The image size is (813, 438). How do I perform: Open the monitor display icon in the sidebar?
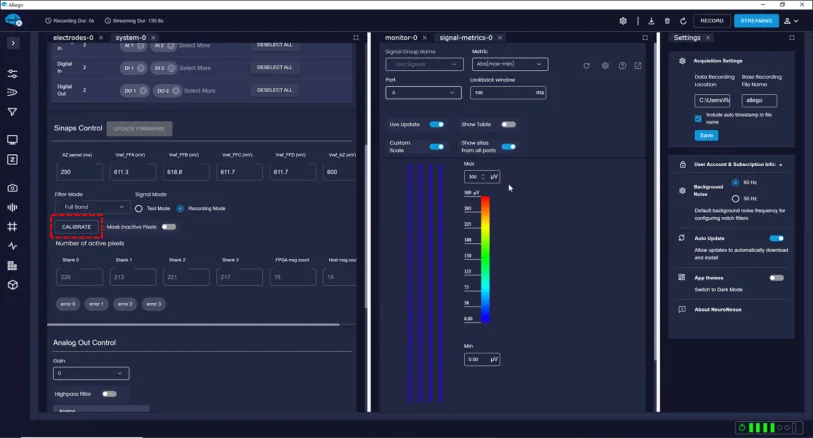pyautogui.click(x=12, y=140)
